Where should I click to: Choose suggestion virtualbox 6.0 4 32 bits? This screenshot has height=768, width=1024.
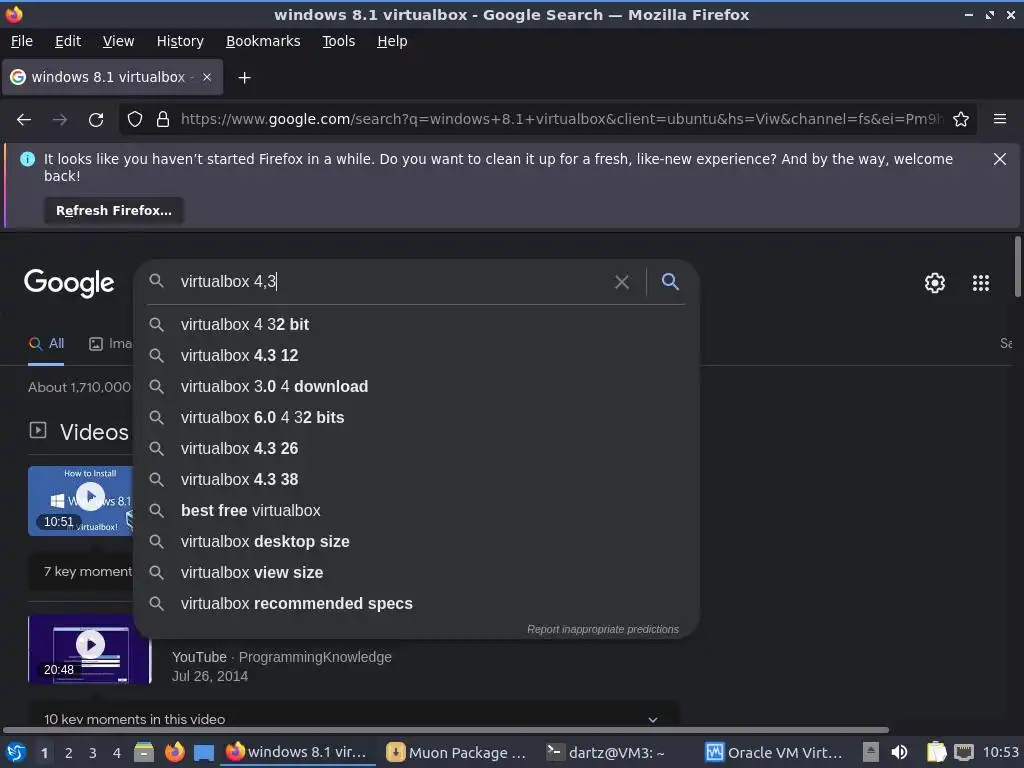click(x=417, y=417)
